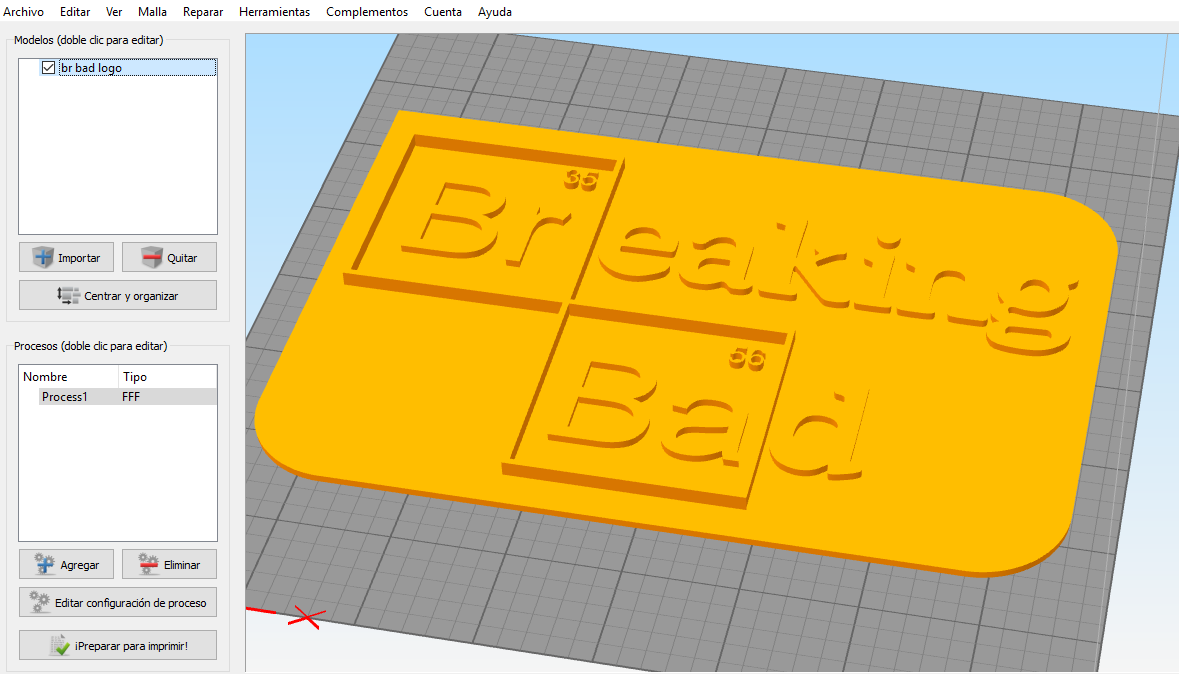Click the Importar button

pos(66,257)
